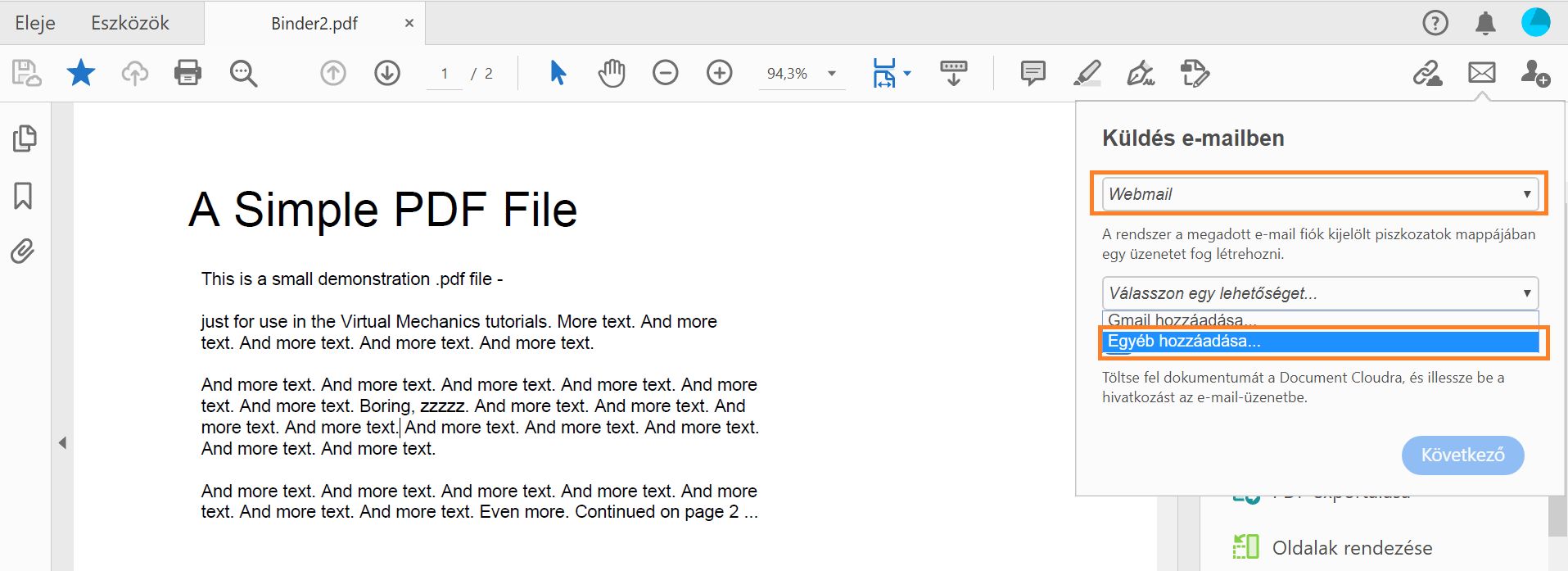Open zoom percentage dropdown arrow

coord(832,73)
